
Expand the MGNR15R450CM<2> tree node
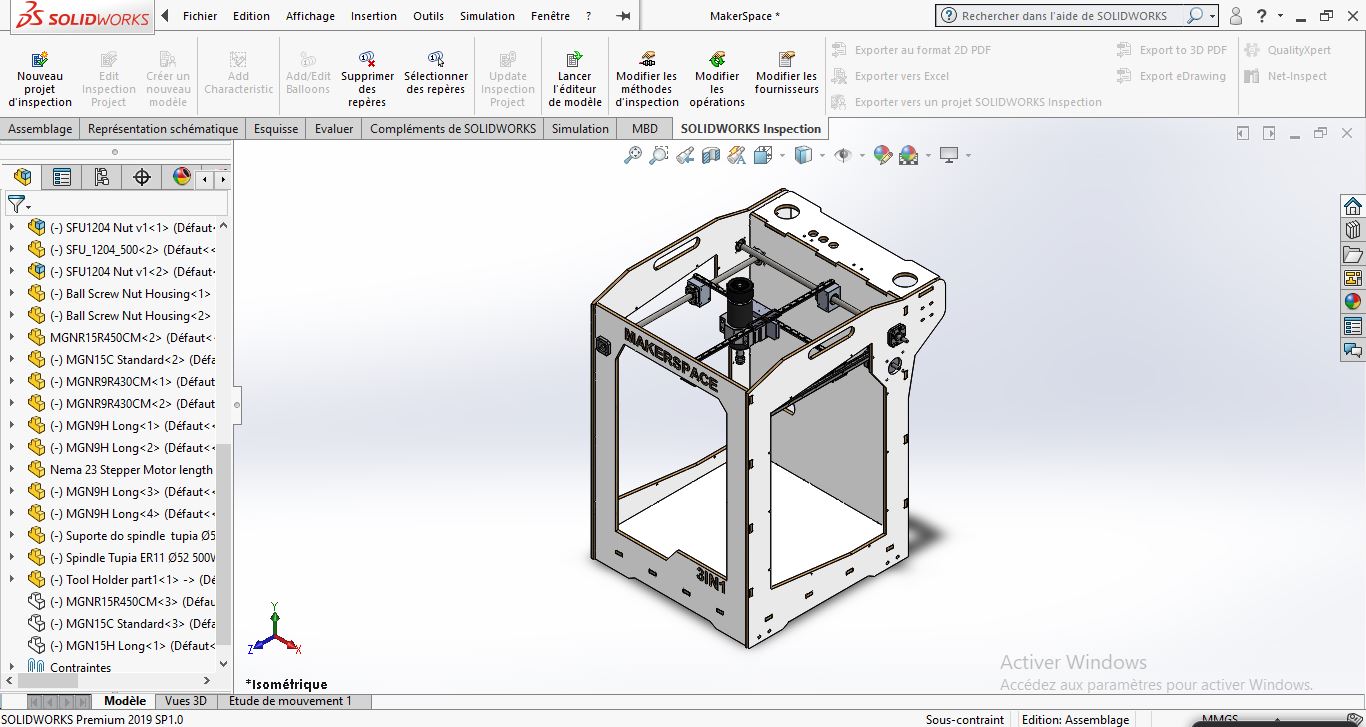12,337
